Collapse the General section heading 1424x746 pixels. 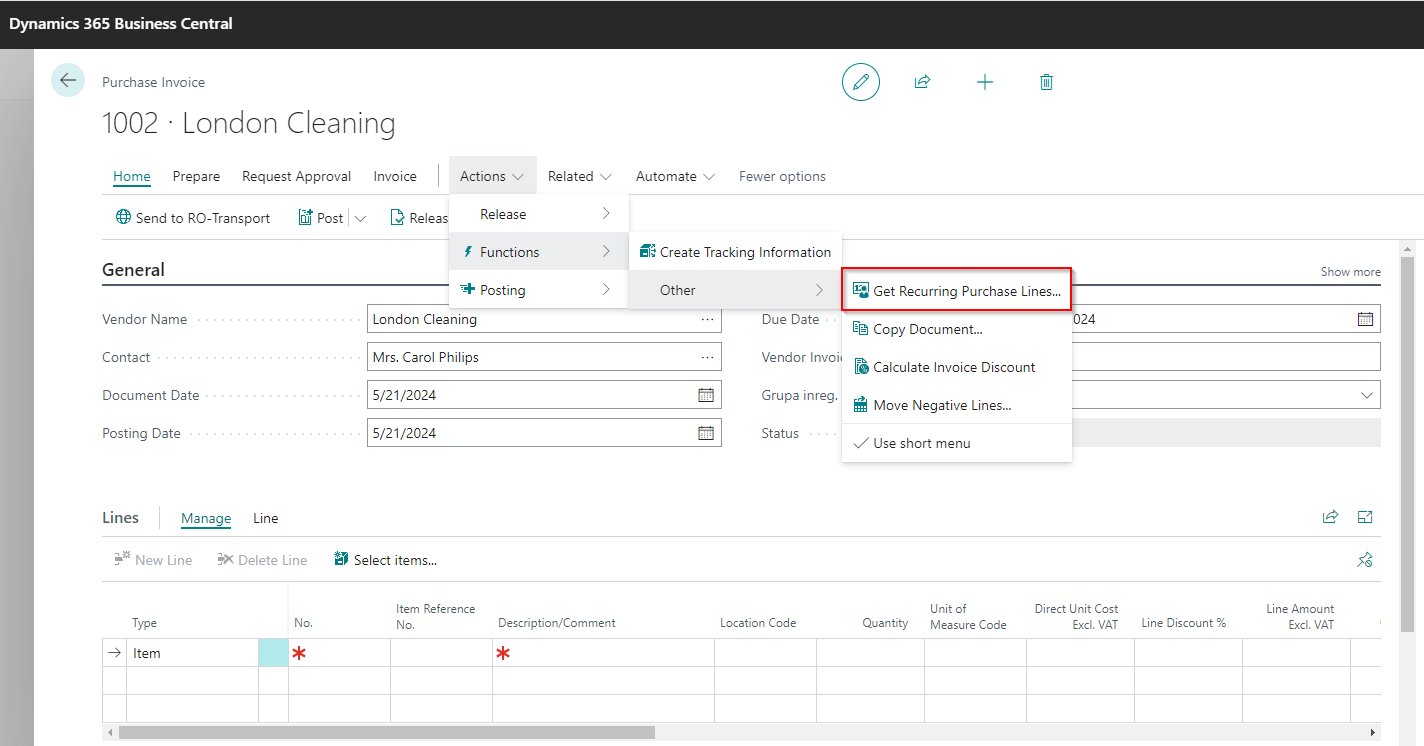point(133,270)
